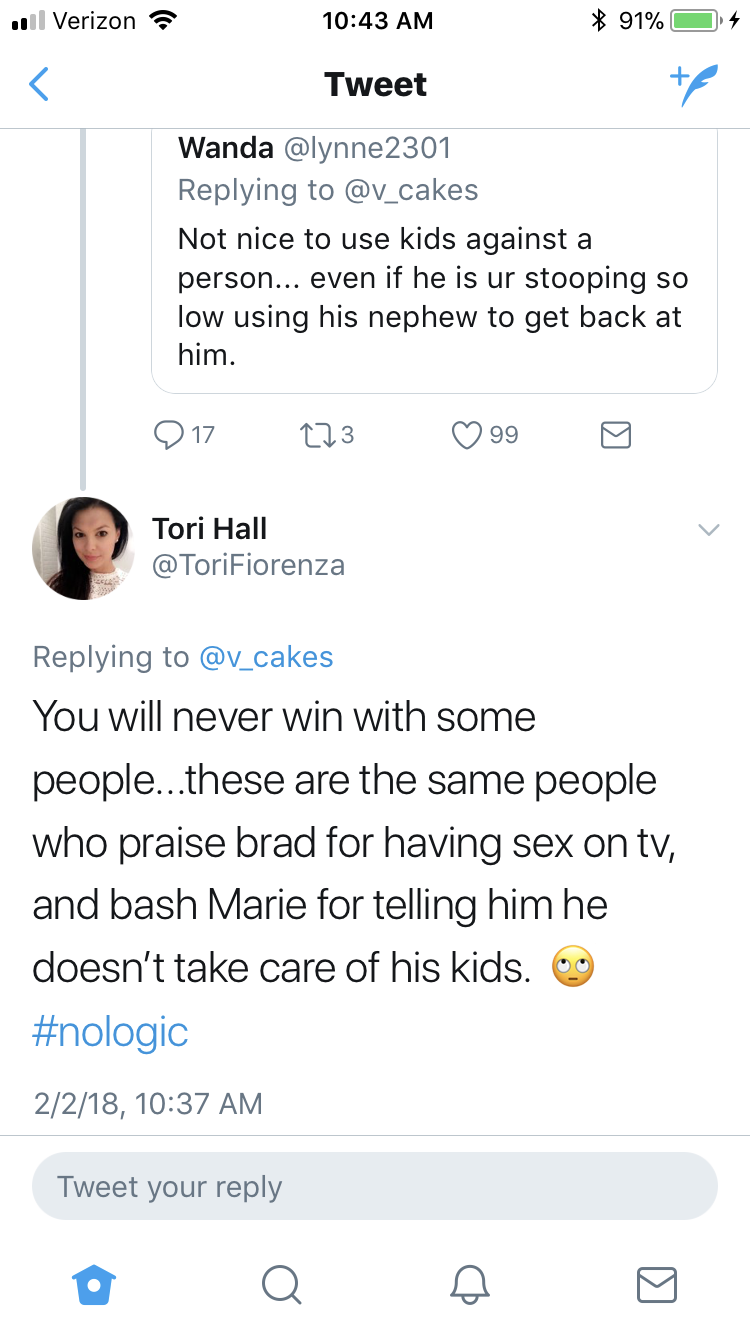Tap the battery indicator in status bar
The width and height of the screenshot is (750, 1334).
(698, 21)
